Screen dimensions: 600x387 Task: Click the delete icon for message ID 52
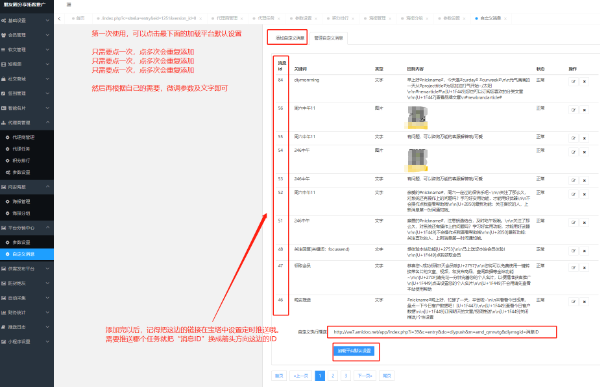click(584, 194)
